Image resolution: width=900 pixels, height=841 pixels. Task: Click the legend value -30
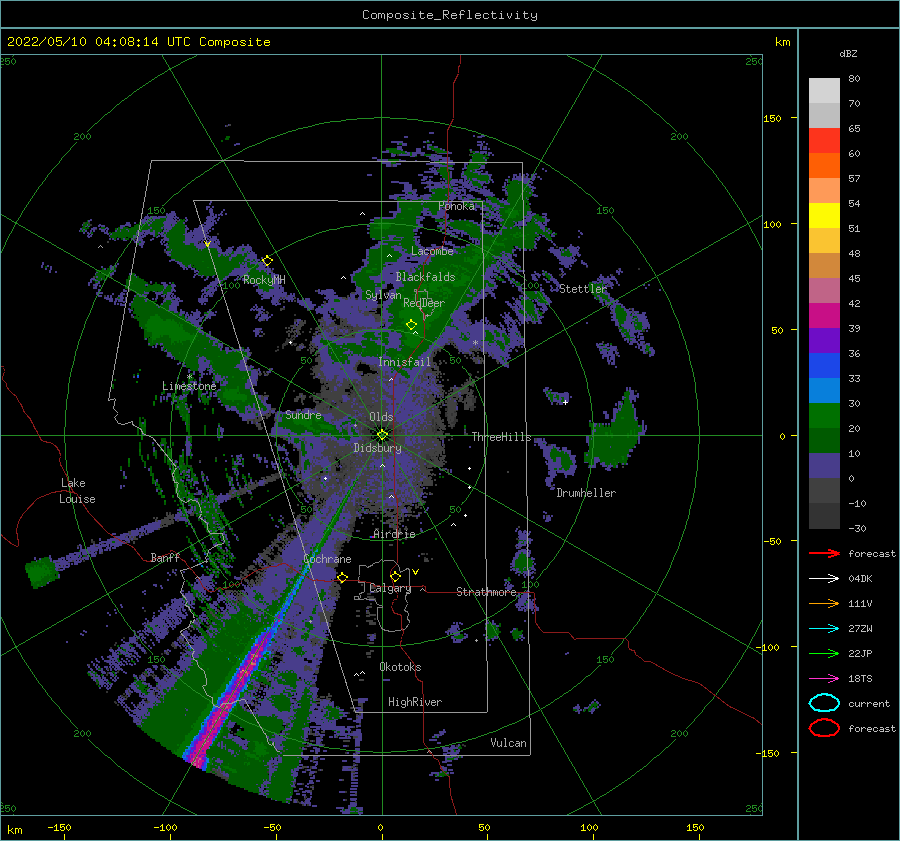click(857, 528)
